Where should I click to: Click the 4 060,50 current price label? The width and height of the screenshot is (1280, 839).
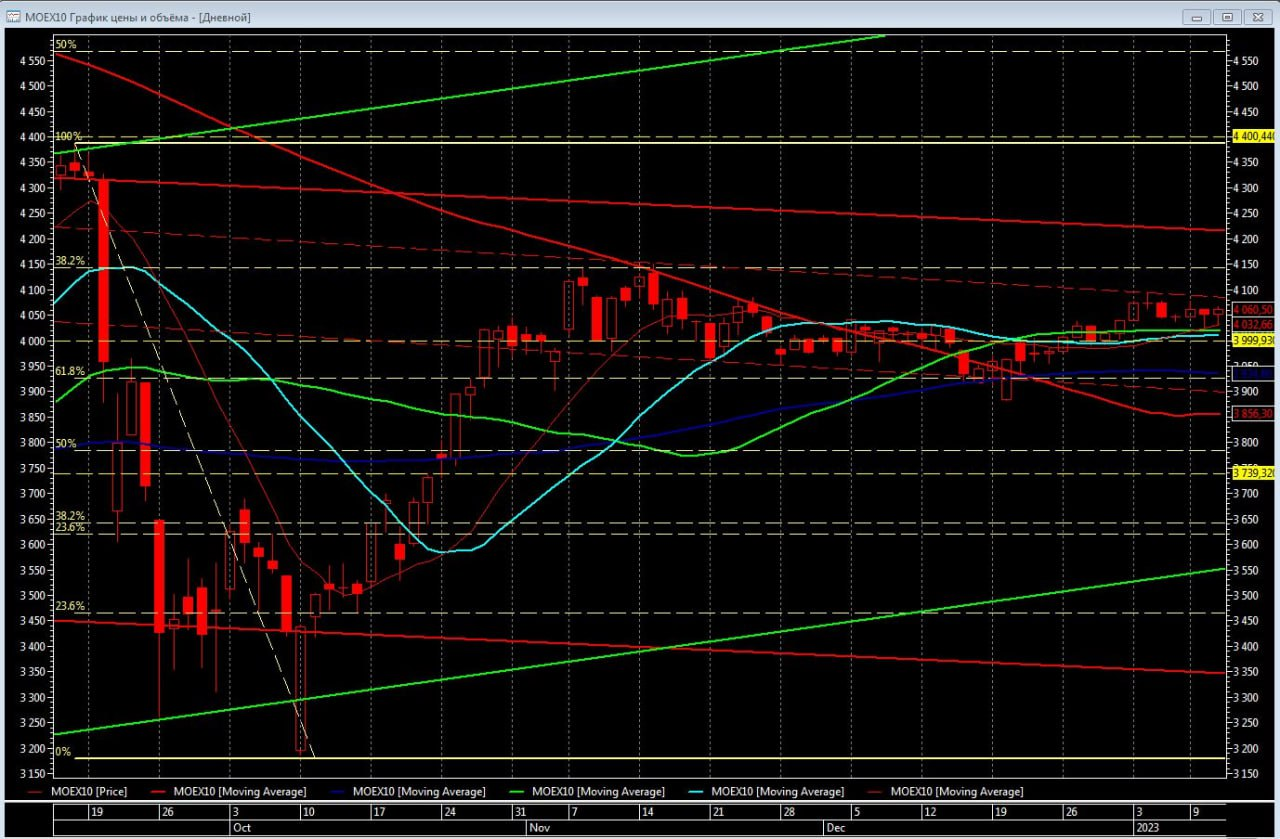pos(1253,309)
